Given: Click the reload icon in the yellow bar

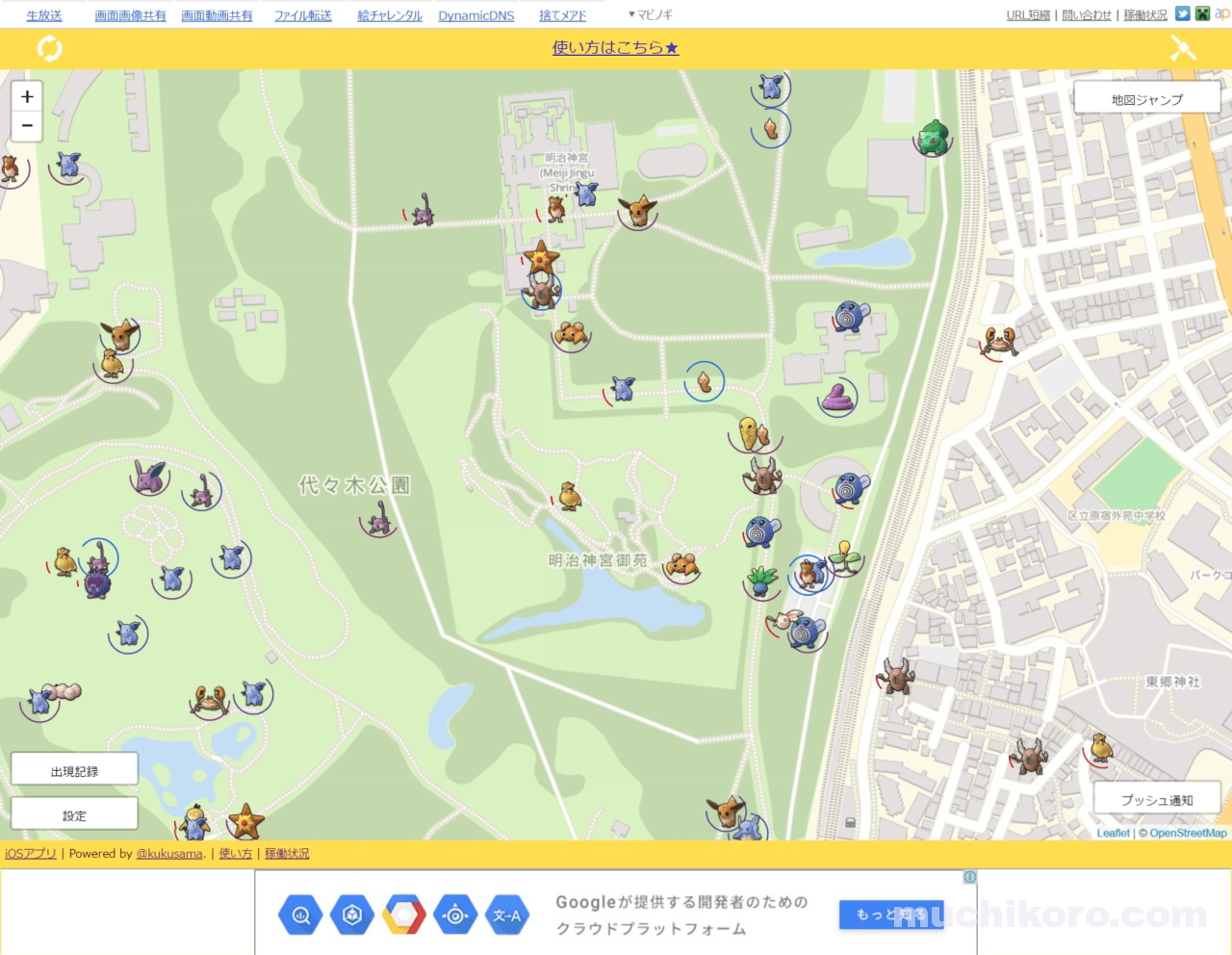Looking at the screenshot, I should pos(49,48).
